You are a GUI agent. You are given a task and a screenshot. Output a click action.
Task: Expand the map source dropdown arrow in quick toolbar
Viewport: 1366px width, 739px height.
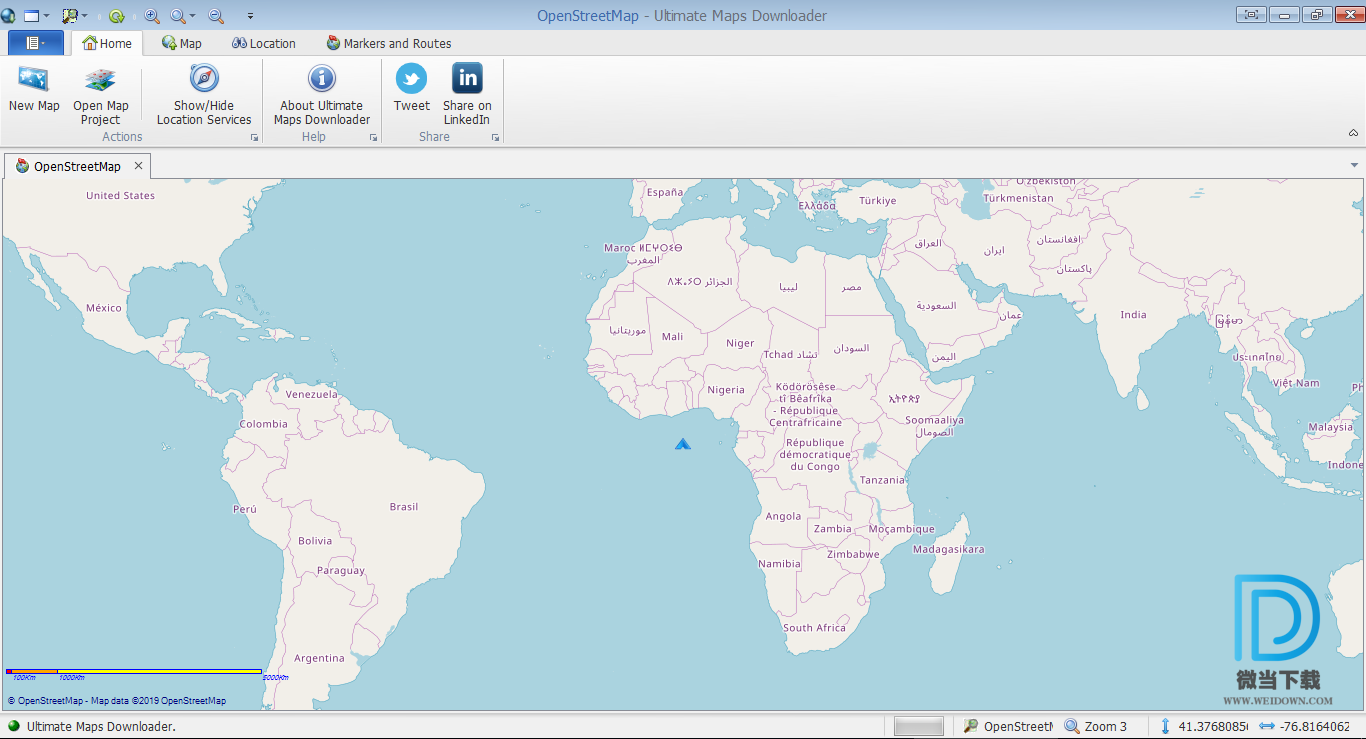[x=85, y=17]
